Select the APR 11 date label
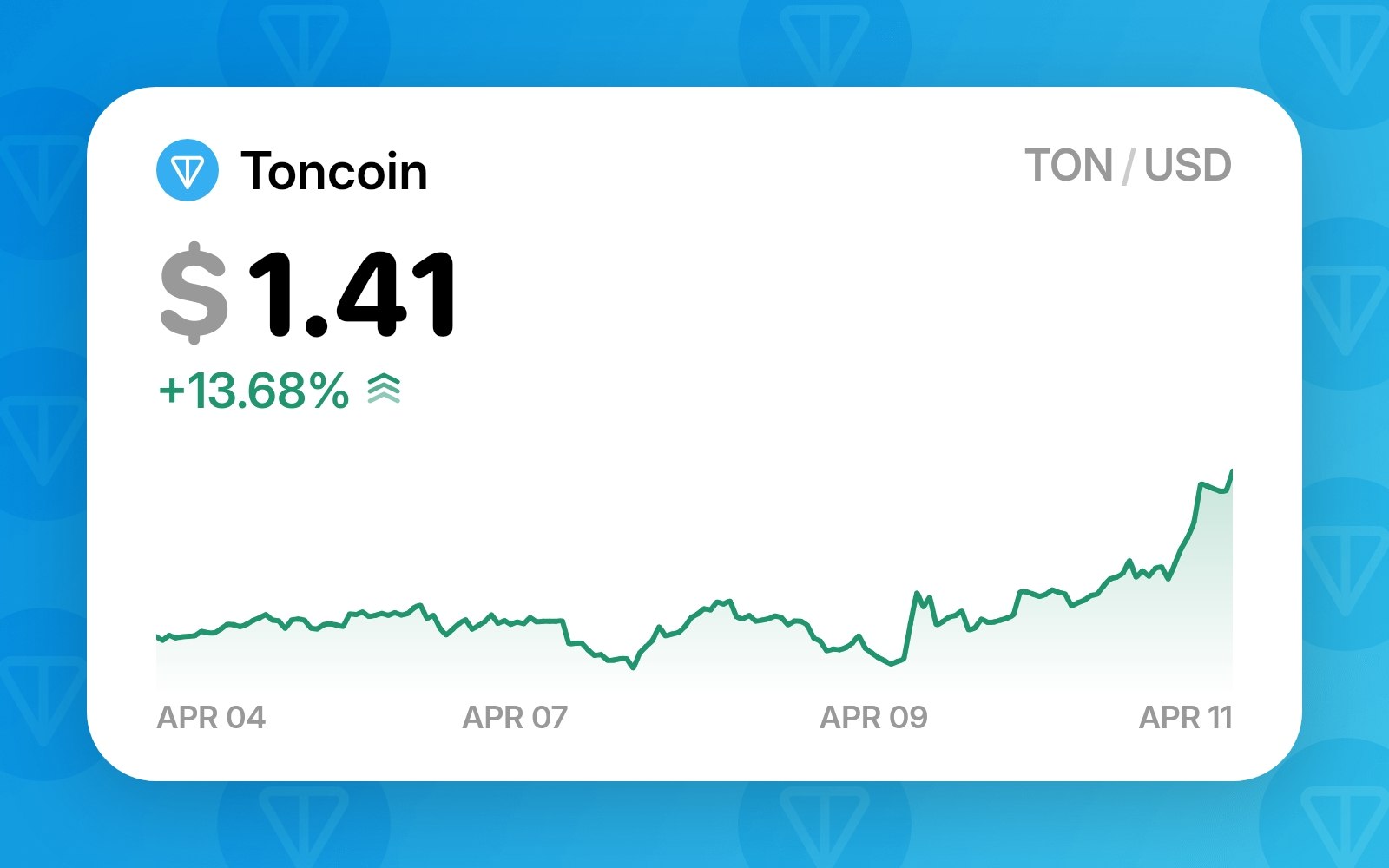 (x=1185, y=718)
